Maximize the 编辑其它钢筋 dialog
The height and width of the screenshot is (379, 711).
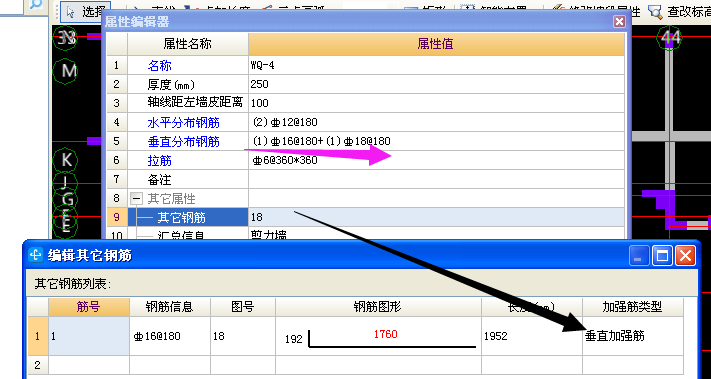662,256
